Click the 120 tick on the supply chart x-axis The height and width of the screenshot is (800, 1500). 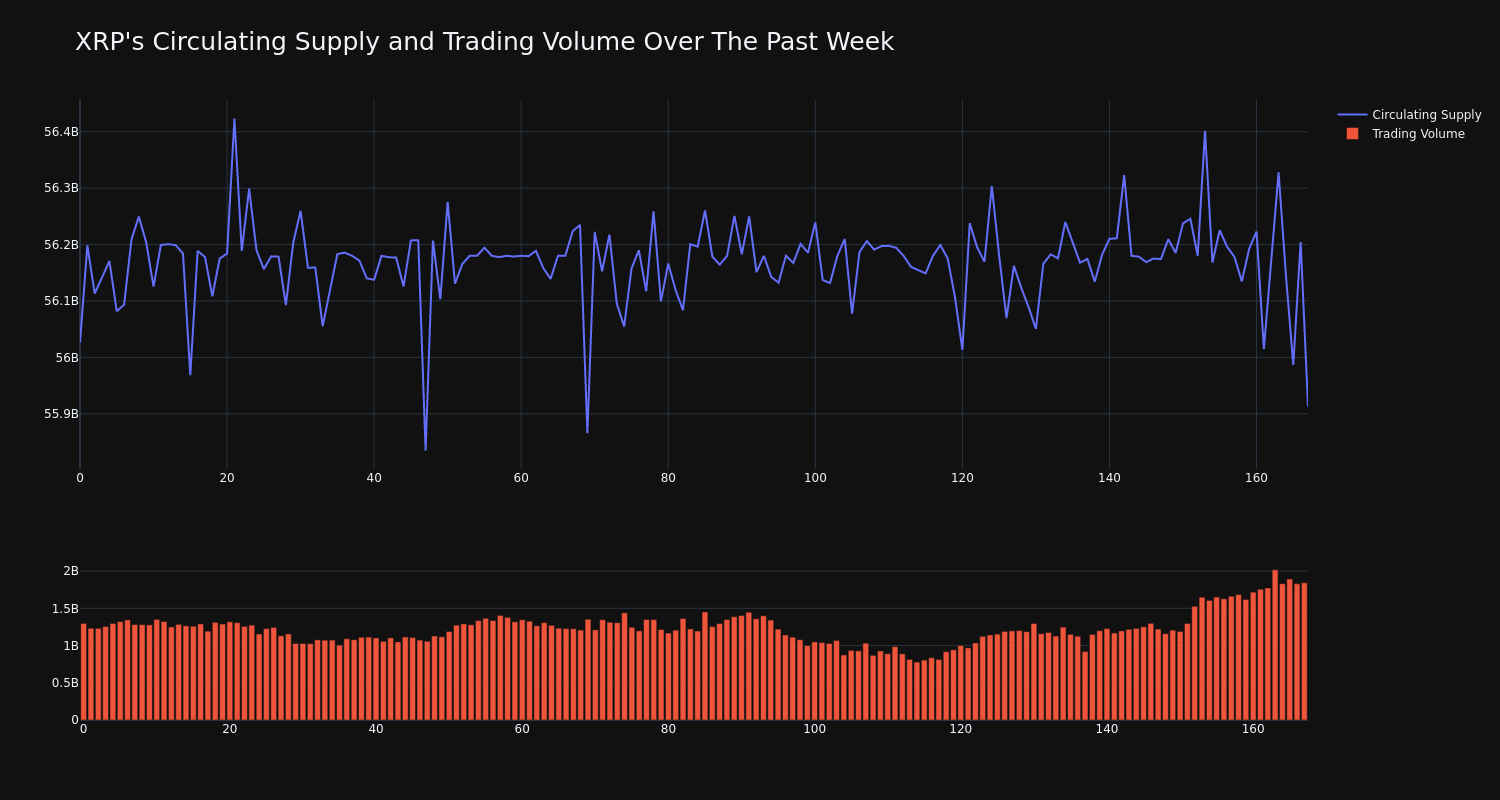tap(962, 478)
